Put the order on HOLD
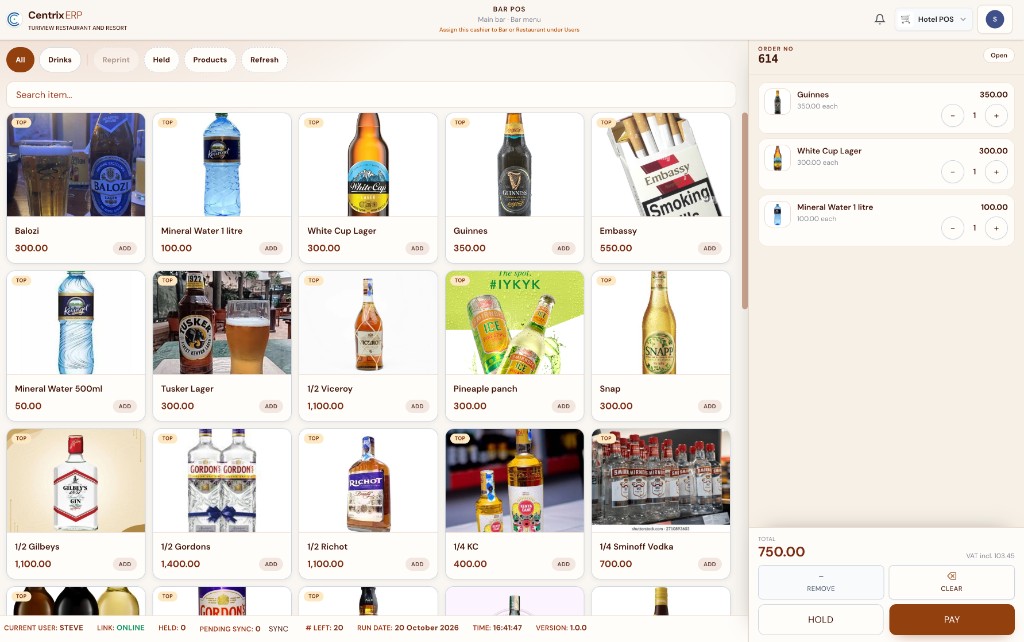This screenshot has height=642, width=1024. tap(820, 619)
